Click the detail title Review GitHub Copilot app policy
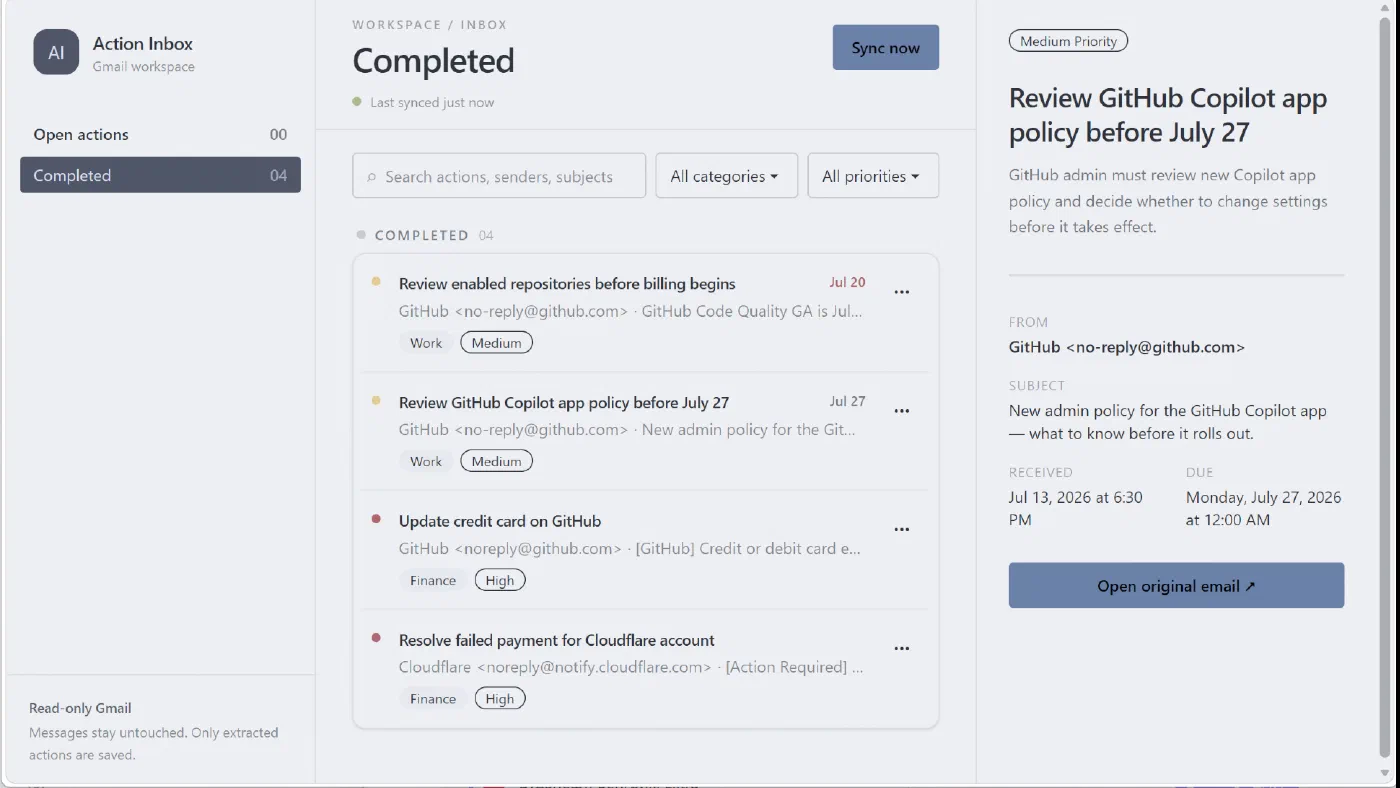 (x=1168, y=115)
